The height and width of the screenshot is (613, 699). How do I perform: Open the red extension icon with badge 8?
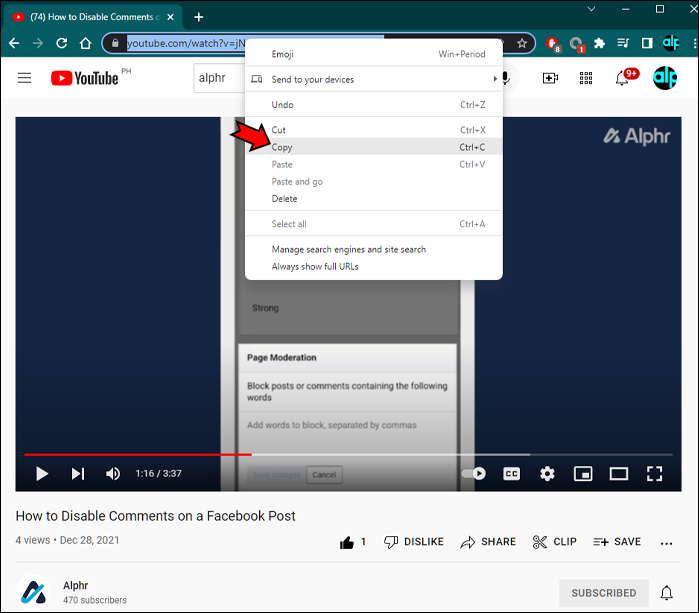click(553, 44)
